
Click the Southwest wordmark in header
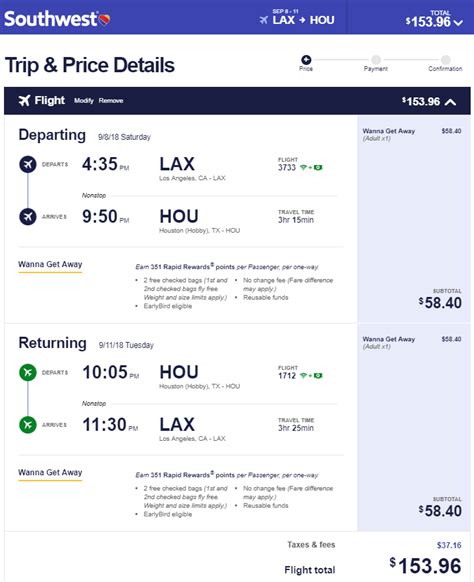point(50,19)
